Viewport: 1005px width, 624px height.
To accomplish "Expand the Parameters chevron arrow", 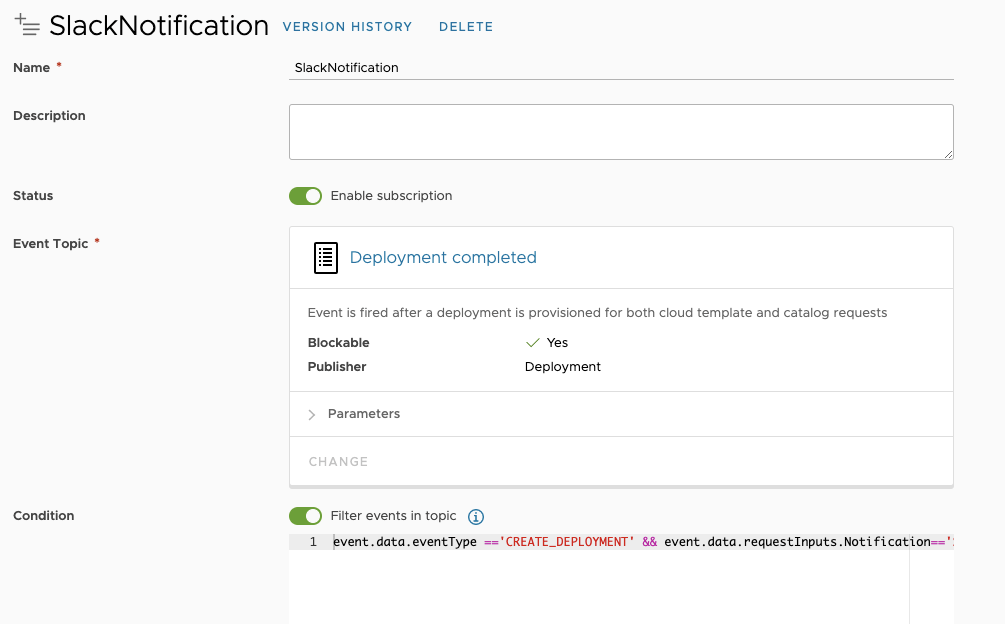I will [312, 414].
